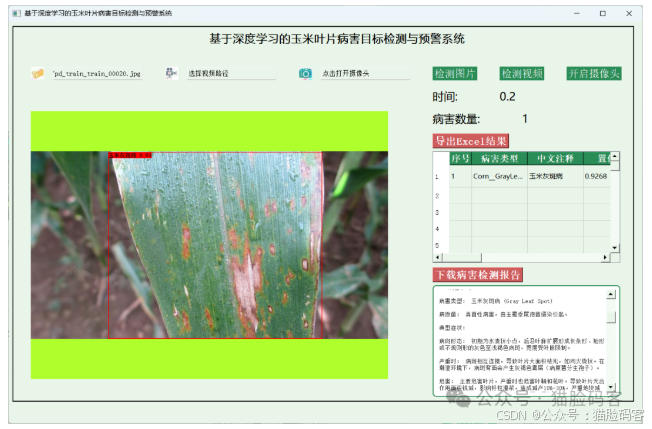The width and height of the screenshot is (652, 429).
Task: Click the camera icon
Action: (x=305, y=74)
